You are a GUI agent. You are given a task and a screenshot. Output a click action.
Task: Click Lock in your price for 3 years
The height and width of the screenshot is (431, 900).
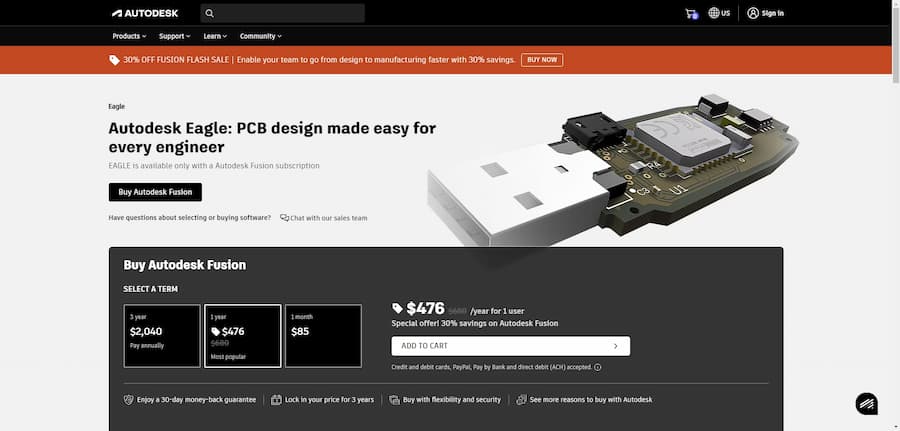329,399
